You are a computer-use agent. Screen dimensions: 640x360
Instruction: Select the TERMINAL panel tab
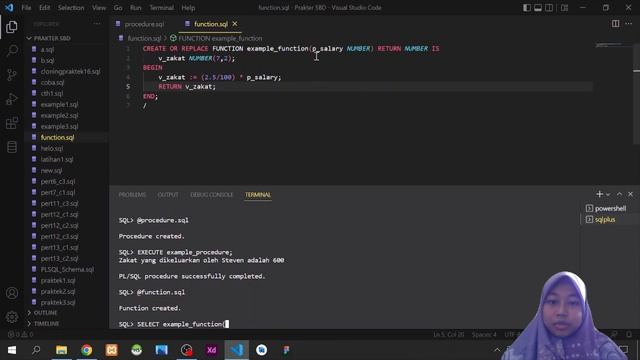pos(258,195)
